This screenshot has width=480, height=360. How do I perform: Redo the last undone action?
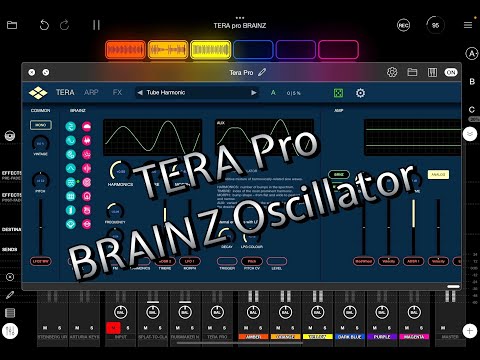tap(64, 25)
